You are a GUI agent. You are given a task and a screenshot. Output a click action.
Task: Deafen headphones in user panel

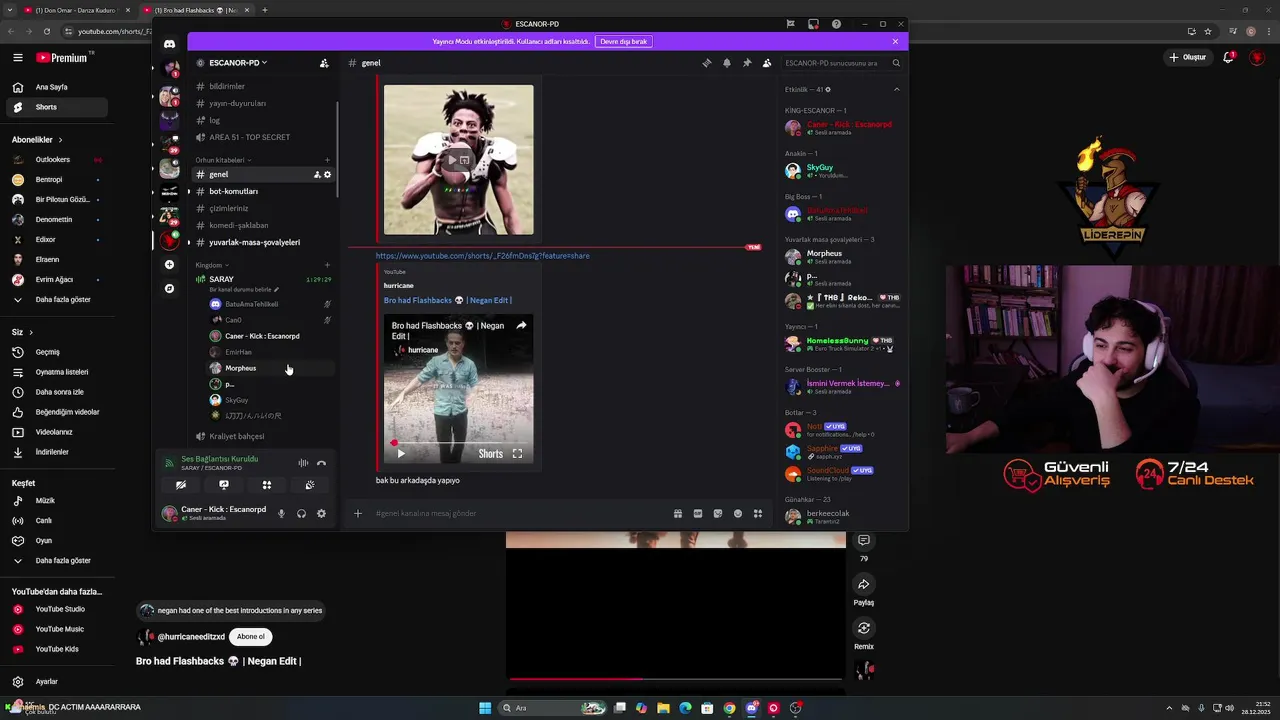coord(301,514)
